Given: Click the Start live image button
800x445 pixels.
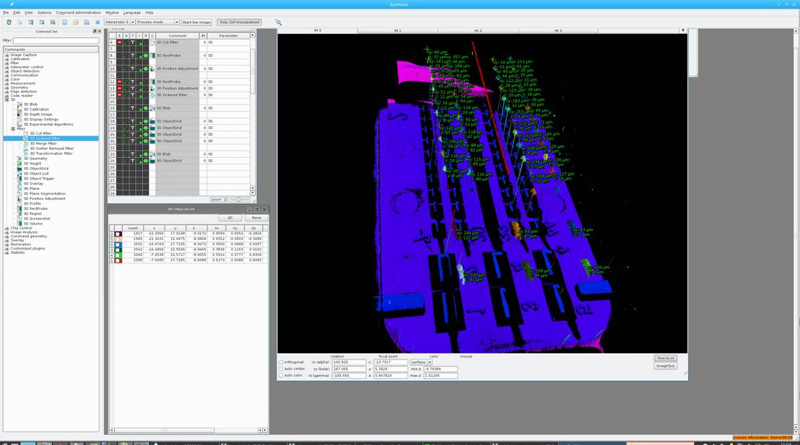Looking at the screenshot, I should pyautogui.click(x=196, y=22).
